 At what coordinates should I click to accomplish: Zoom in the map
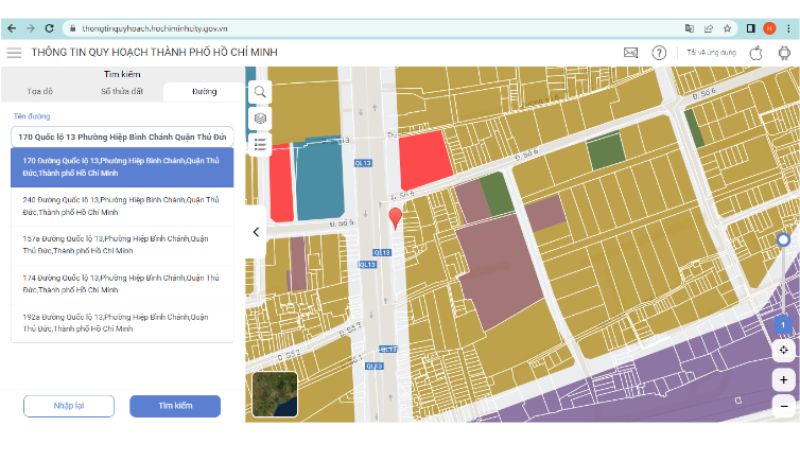pyautogui.click(x=784, y=380)
